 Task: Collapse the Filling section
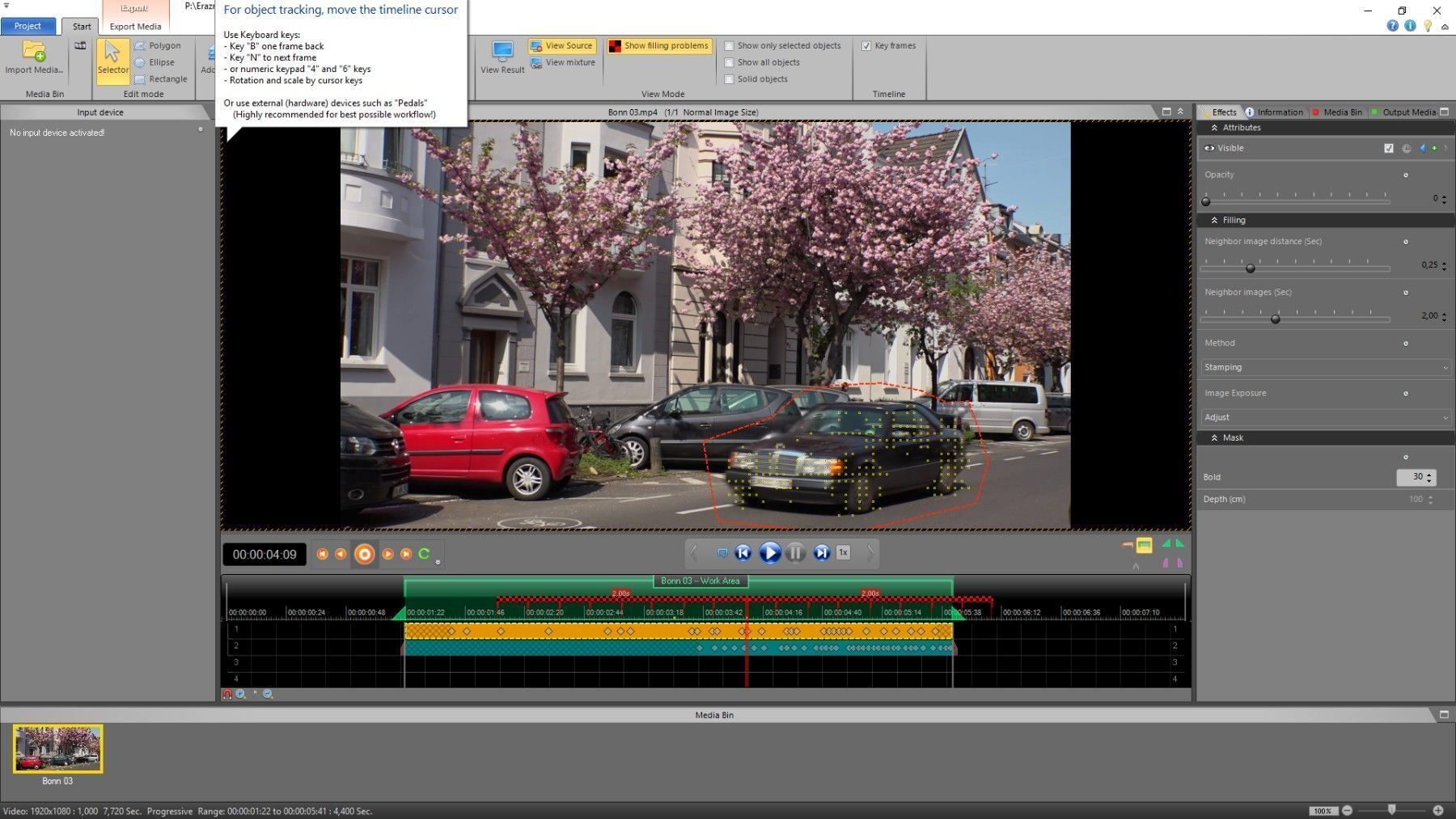pyautogui.click(x=1214, y=220)
